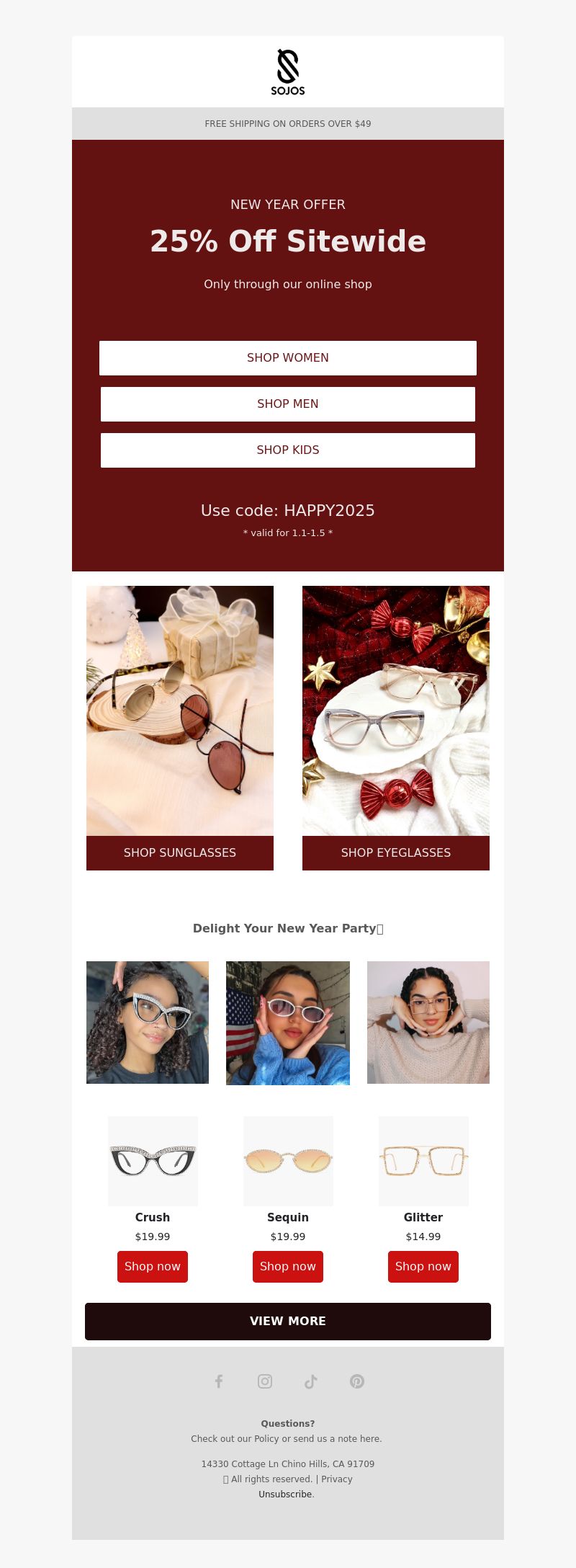Select the SHOP KIDS button
The height and width of the screenshot is (1568, 576).
pyautogui.click(x=288, y=450)
